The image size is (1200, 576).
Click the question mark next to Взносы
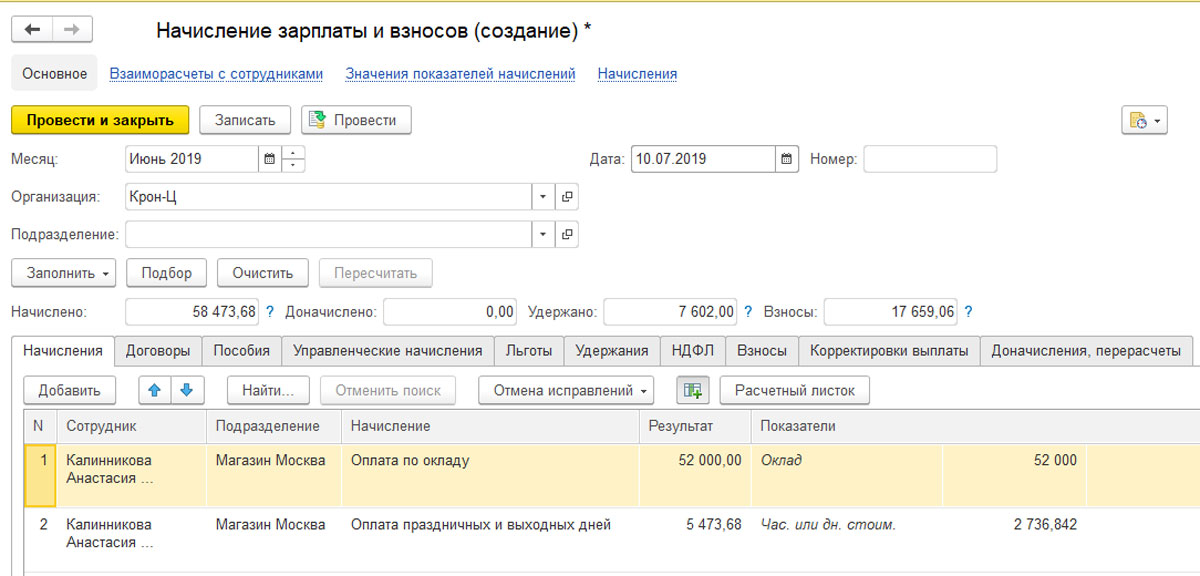pyautogui.click(x=968, y=312)
